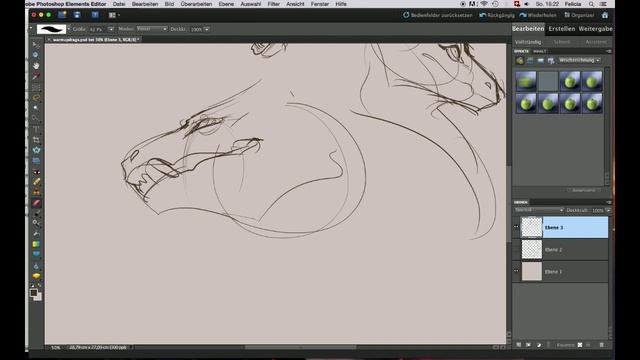This screenshot has width=640, height=360.
Task: Open the Datei menu
Action: (x=119, y=4)
